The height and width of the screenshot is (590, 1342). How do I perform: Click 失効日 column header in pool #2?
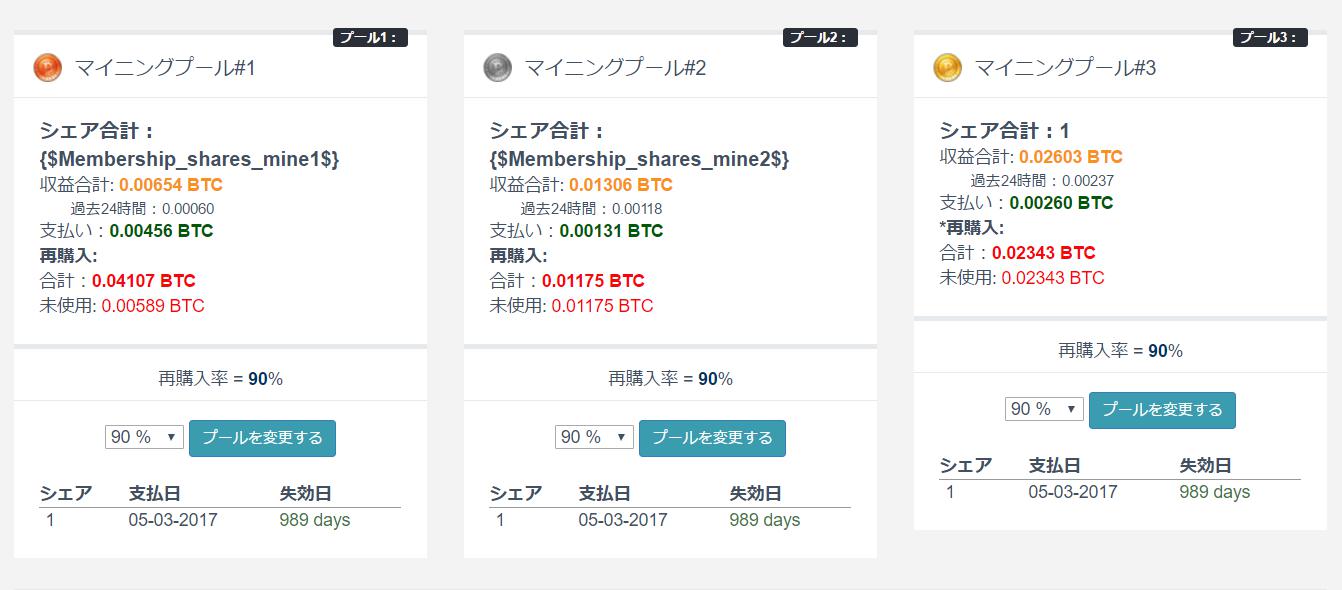tap(755, 493)
